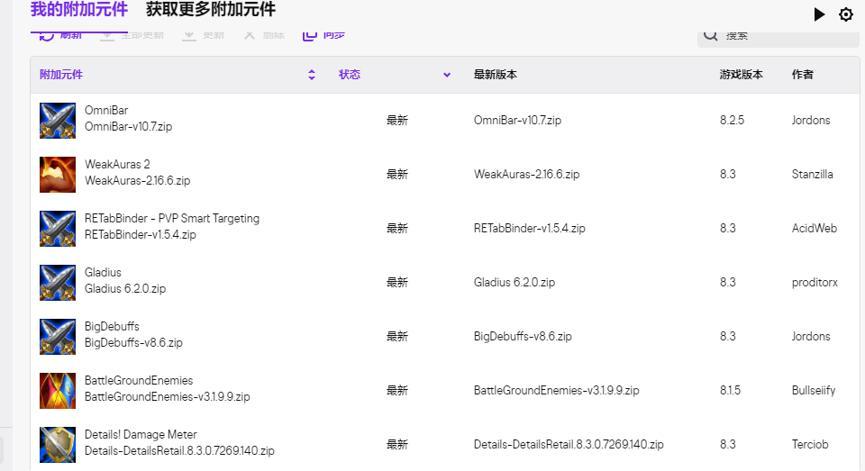Click the 作者 column header
865x471 pixels.
pos(802,74)
